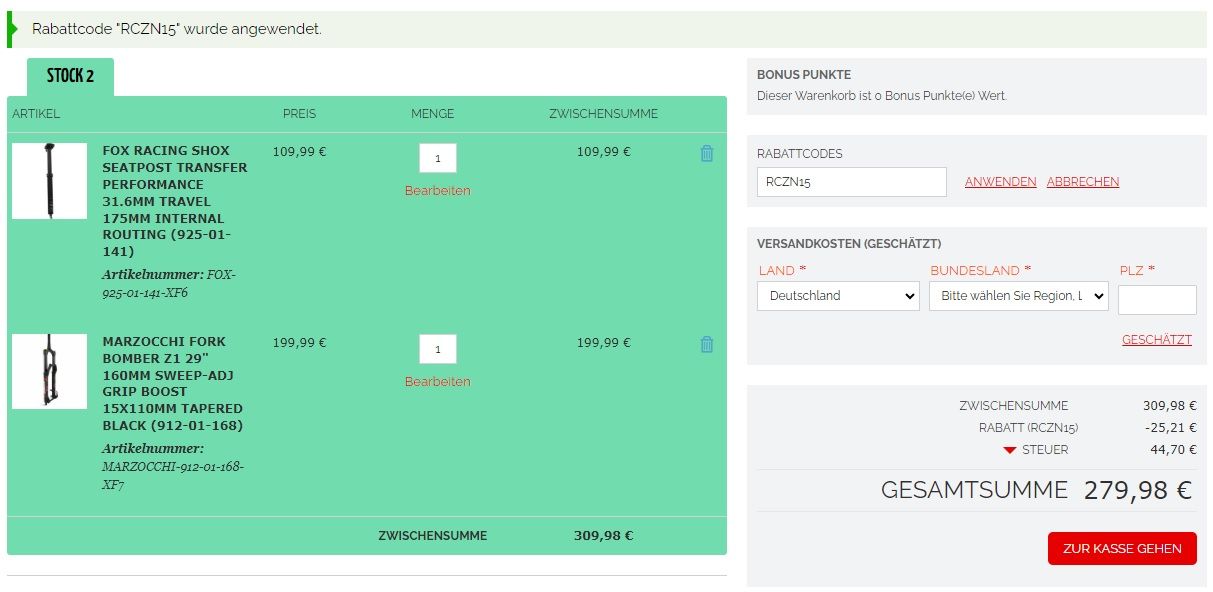The image size is (1213, 592).
Task: Click the Geschätzt shipping estimate link
Action: (x=1156, y=340)
